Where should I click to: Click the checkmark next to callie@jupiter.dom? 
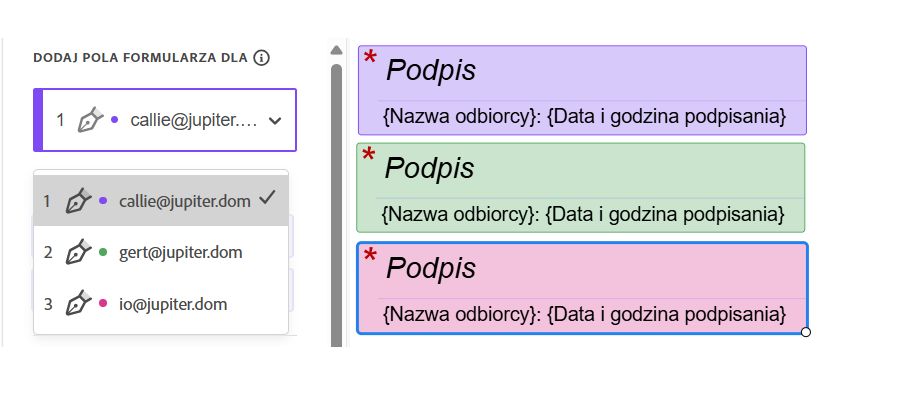(266, 199)
